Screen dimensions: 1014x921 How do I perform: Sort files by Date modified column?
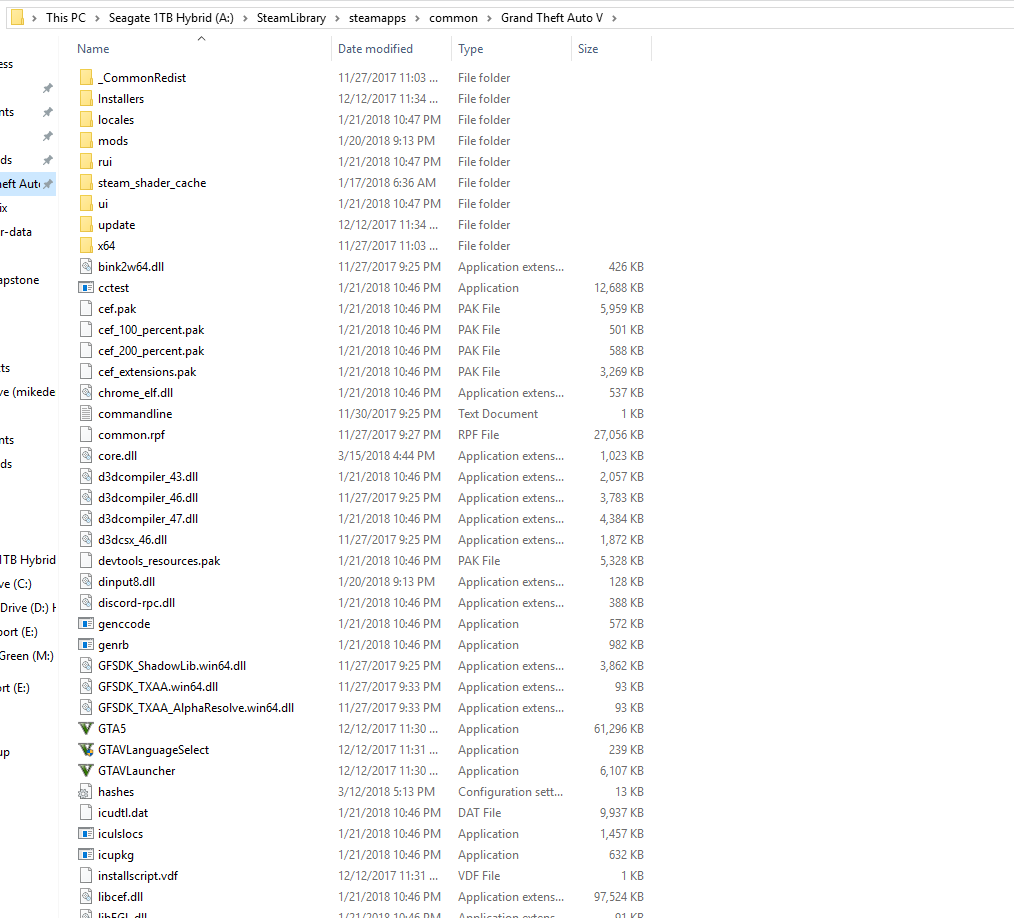coord(375,49)
